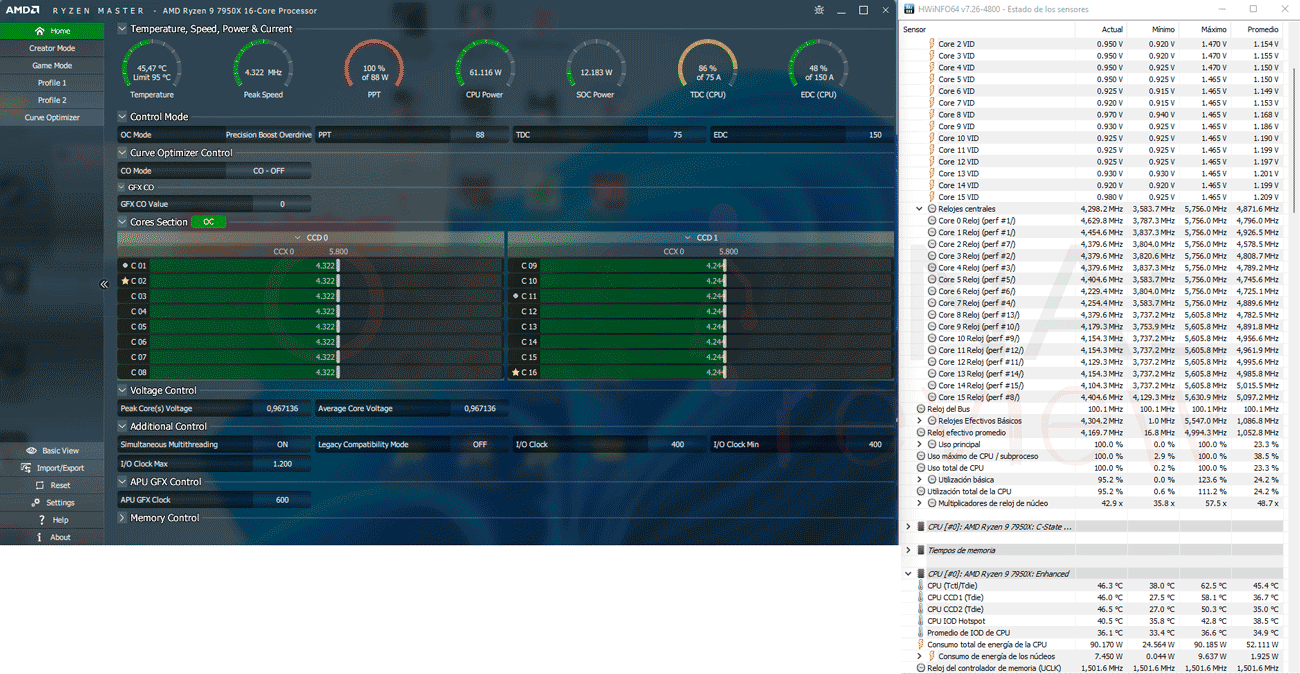
Task: Collapse the Ryzen Master sidebar with double-chevron
Action: point(104,285)
